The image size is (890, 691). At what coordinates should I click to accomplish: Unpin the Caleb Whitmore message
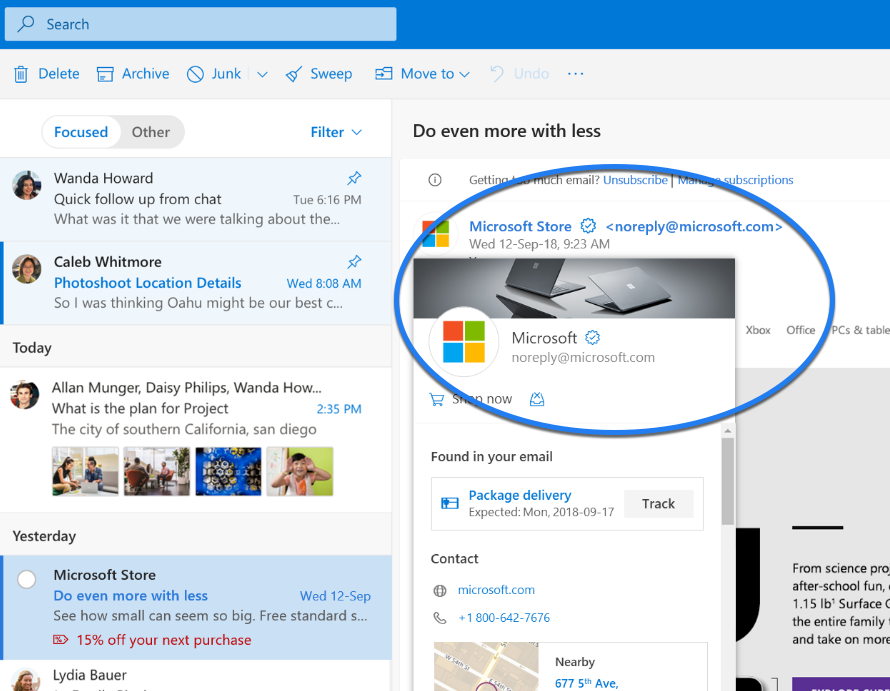354,262
